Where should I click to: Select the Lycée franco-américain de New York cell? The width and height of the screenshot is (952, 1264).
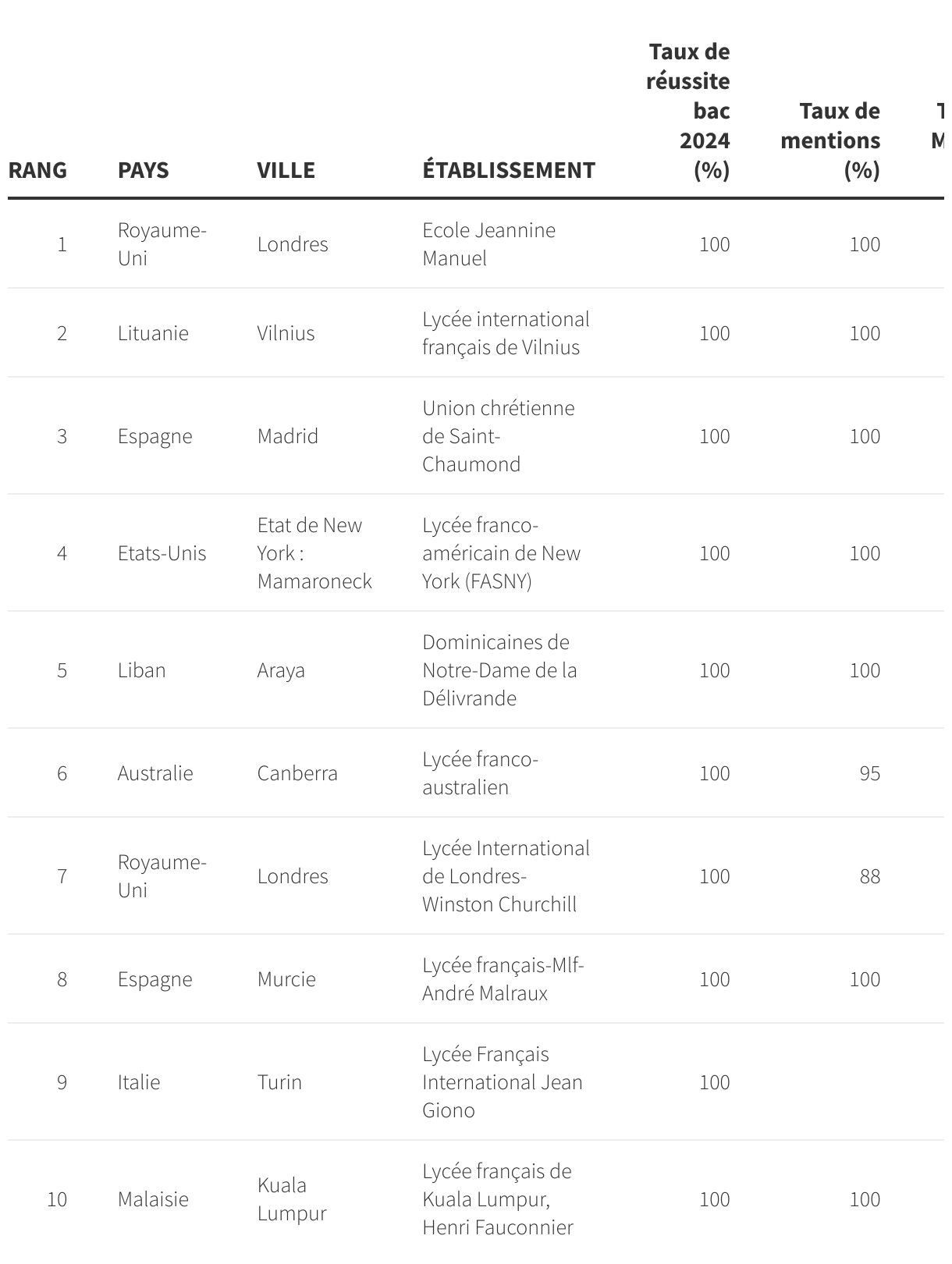pos(501,553)
